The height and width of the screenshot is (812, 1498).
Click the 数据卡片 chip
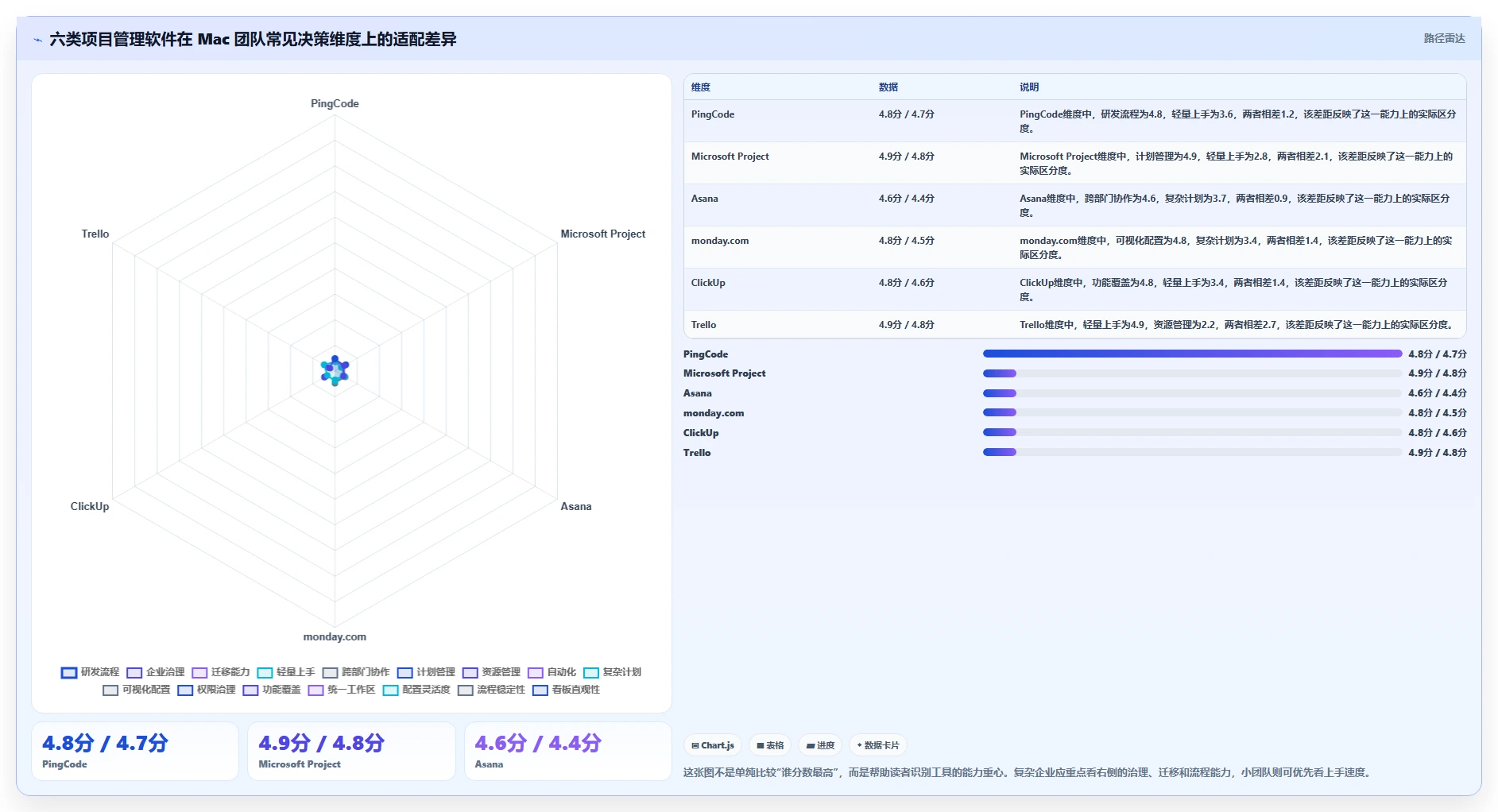pos(878,745)
